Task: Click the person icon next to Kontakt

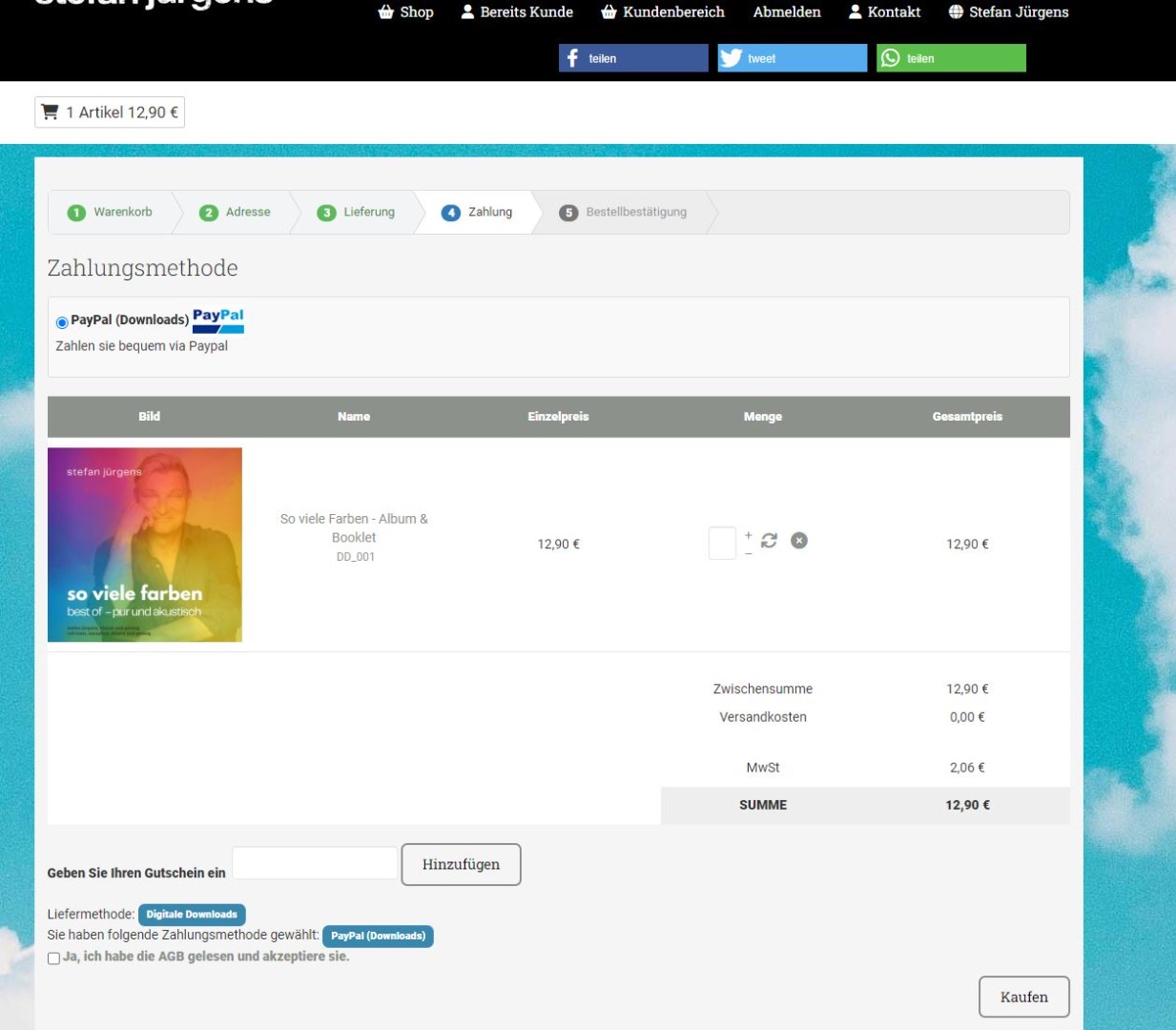Action: (x=856, y=12)
